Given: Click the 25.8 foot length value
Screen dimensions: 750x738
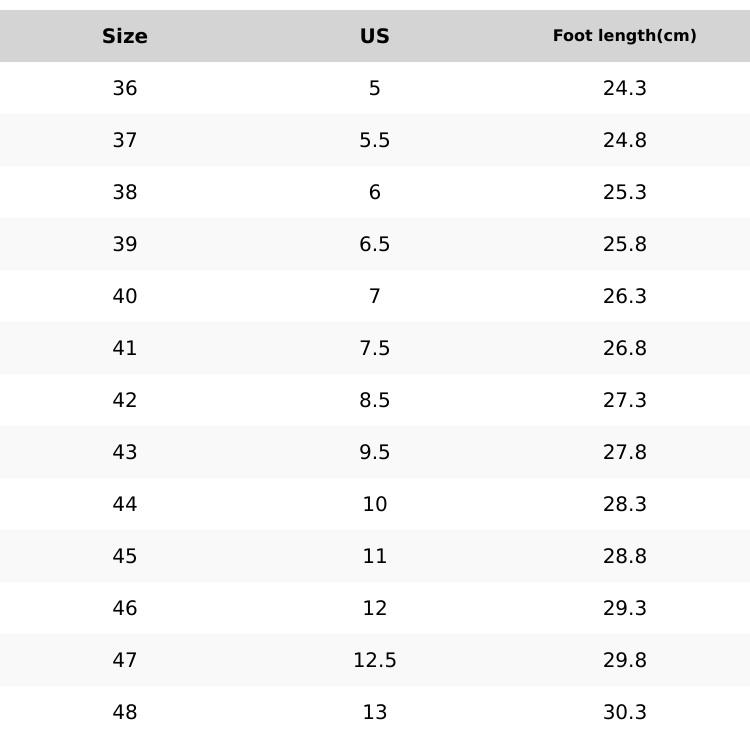Looking at the screenshot, I should (x=625, y=244).
